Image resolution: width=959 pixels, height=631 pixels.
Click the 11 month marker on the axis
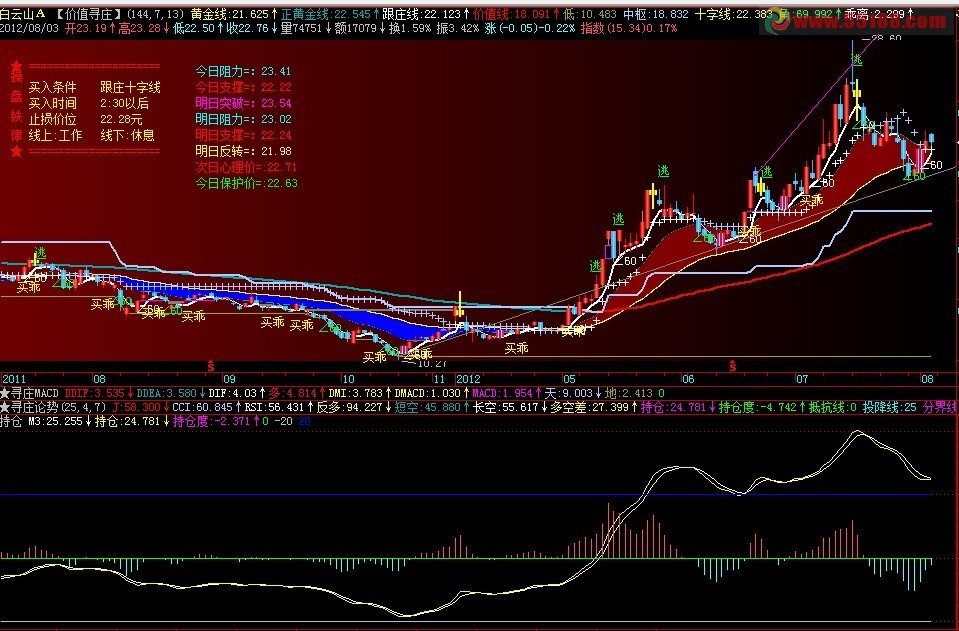pyautogui.click(x=439, y=379)
